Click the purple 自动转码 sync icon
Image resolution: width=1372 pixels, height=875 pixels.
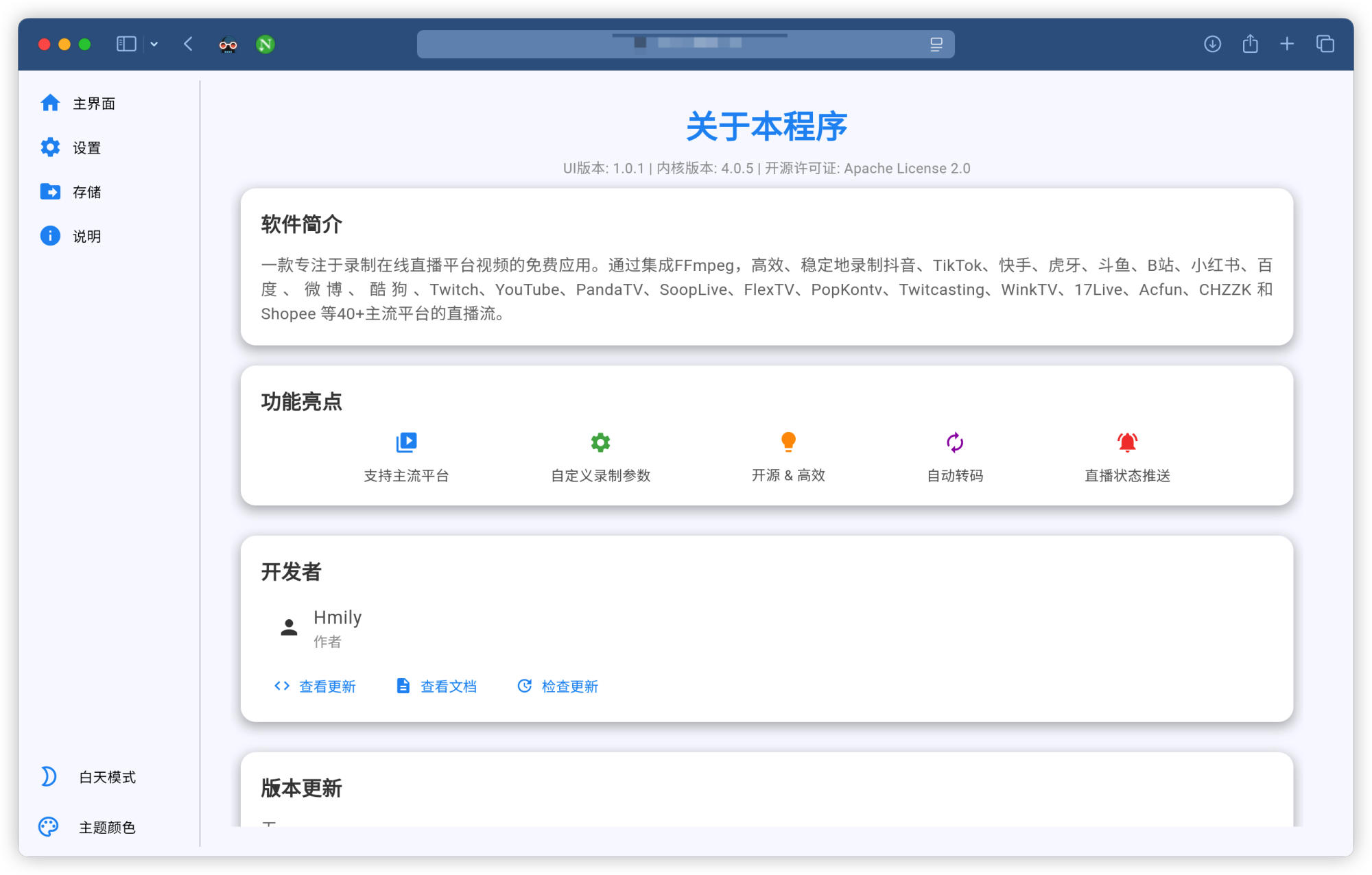point(955,442)
